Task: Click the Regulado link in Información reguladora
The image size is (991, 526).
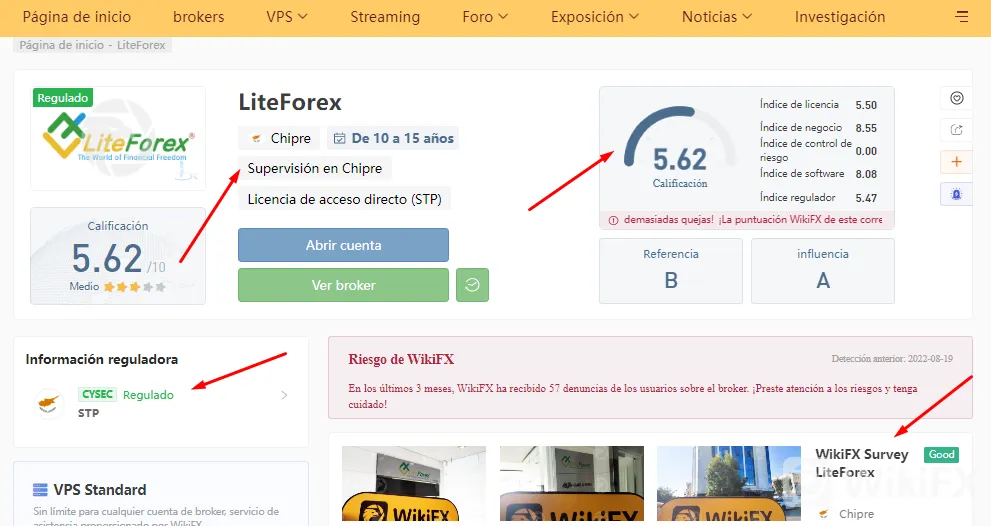Action: coord(148,395)
